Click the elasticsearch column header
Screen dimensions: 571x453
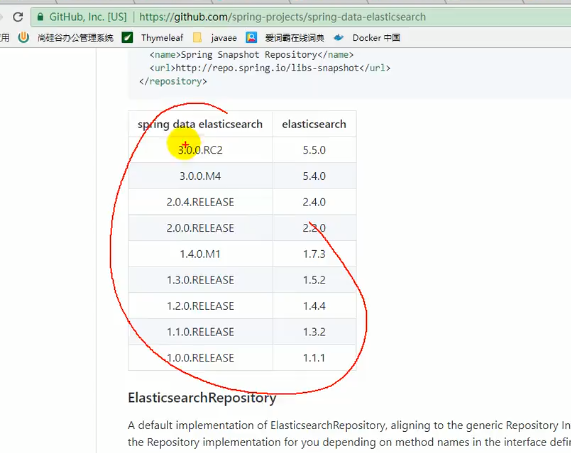314,124
